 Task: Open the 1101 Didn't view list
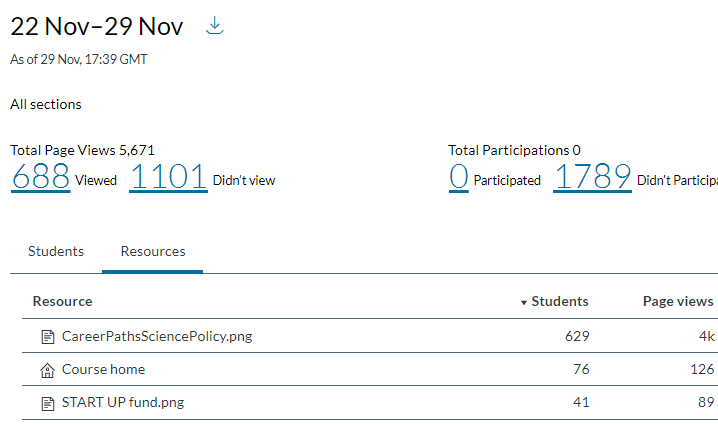coord(168,177)
